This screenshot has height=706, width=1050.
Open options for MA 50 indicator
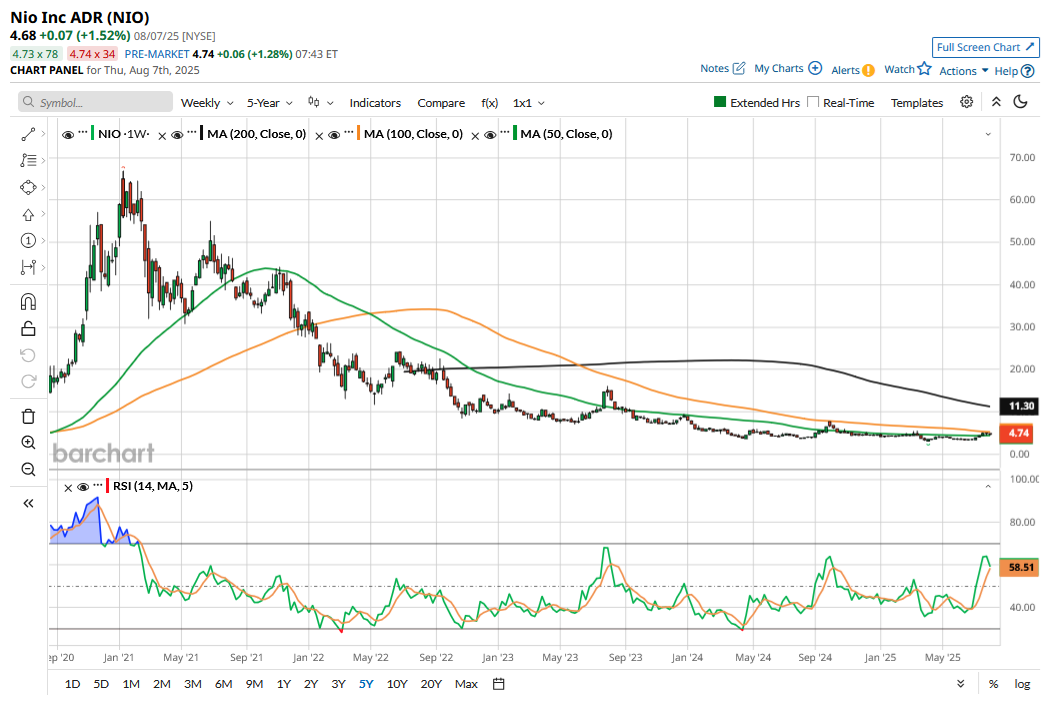505,131
